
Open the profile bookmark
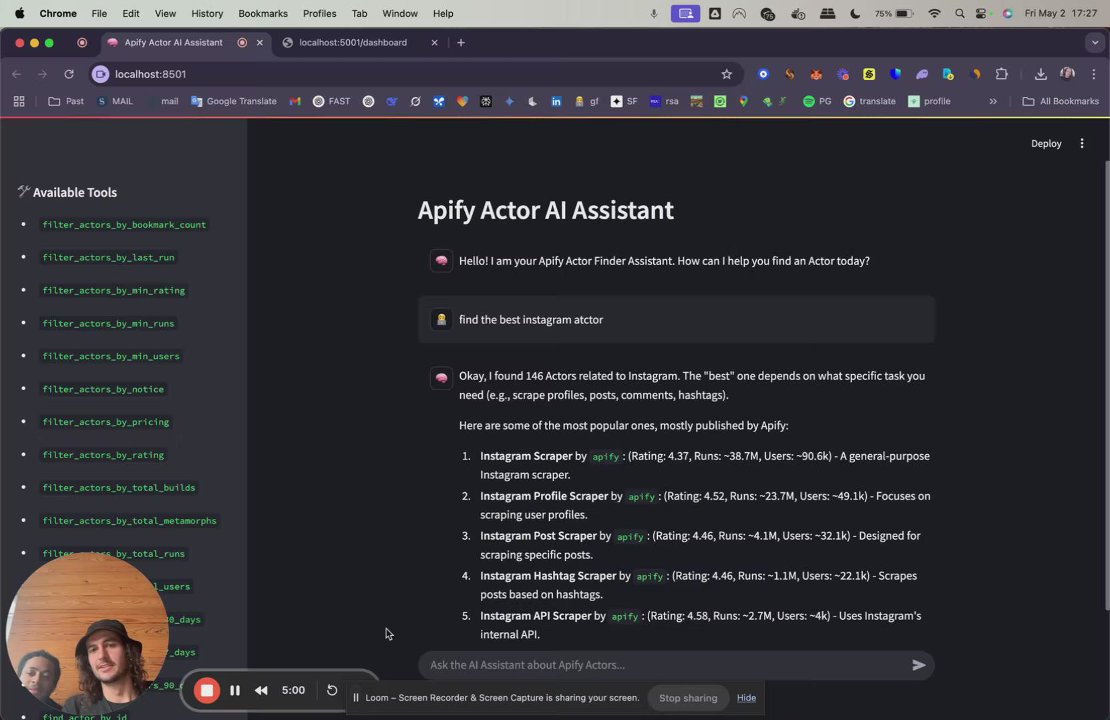(929, 101)
